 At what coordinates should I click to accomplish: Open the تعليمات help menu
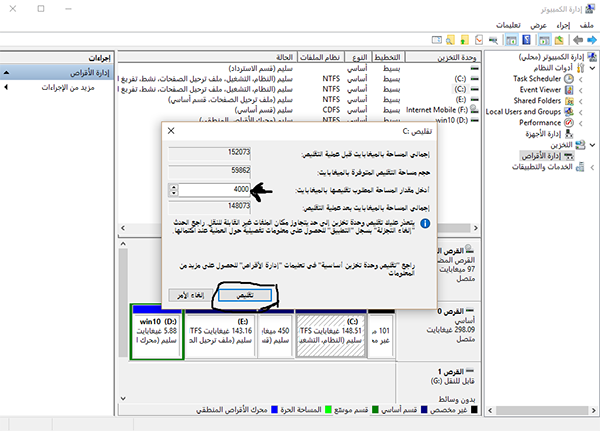click(x=507, y=22)
